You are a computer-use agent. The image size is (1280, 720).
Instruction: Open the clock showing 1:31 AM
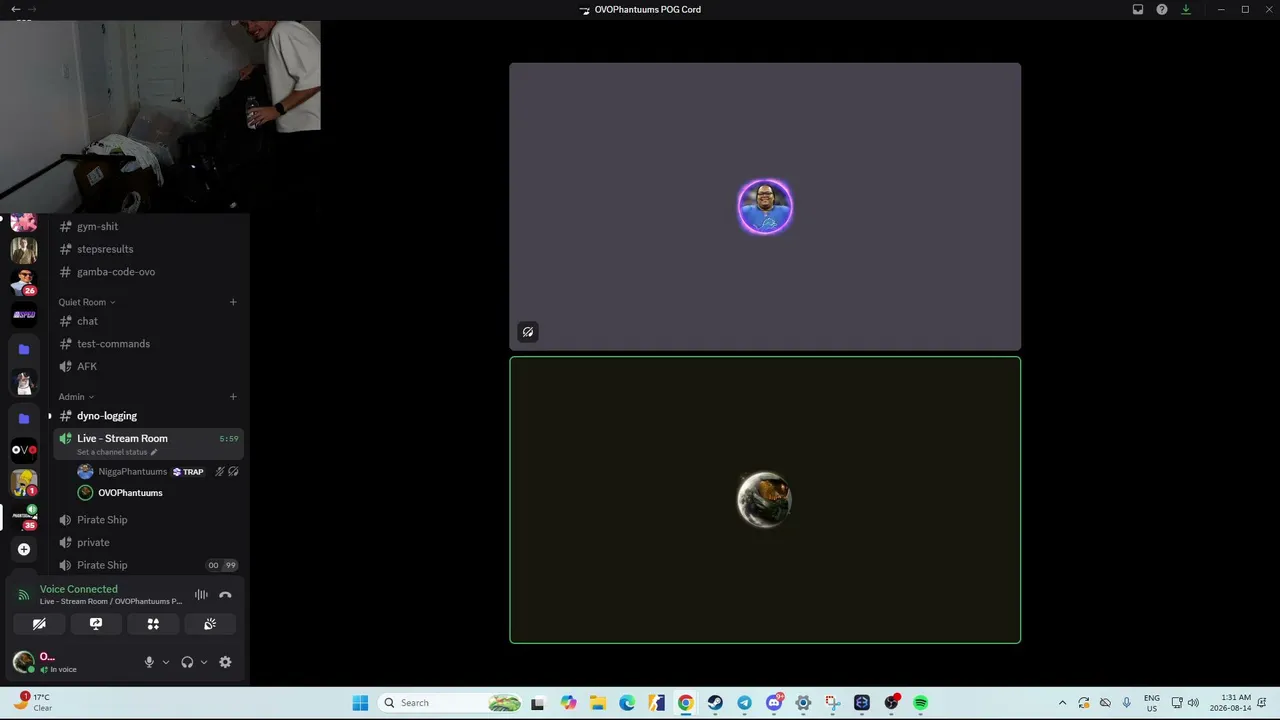1230,702
